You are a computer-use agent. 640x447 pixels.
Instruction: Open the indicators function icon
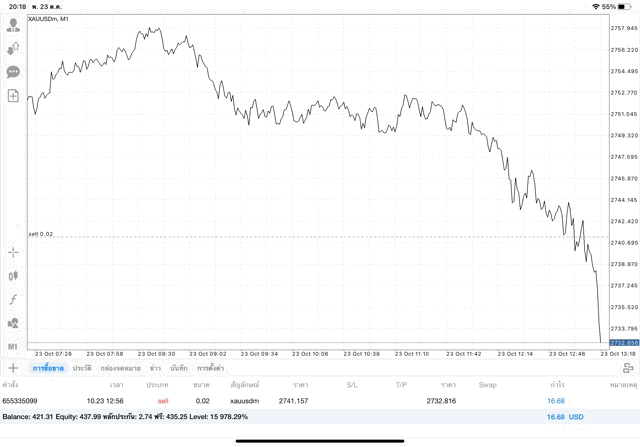click(13, 299)
